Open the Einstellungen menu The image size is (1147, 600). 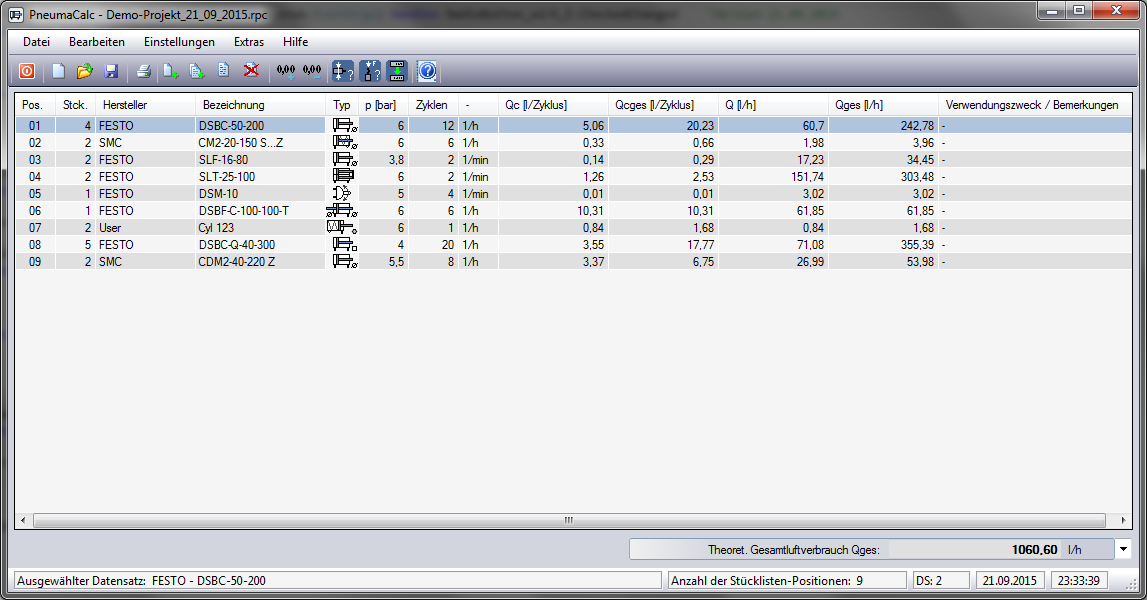pyautogui.click(x=179, y=42)
